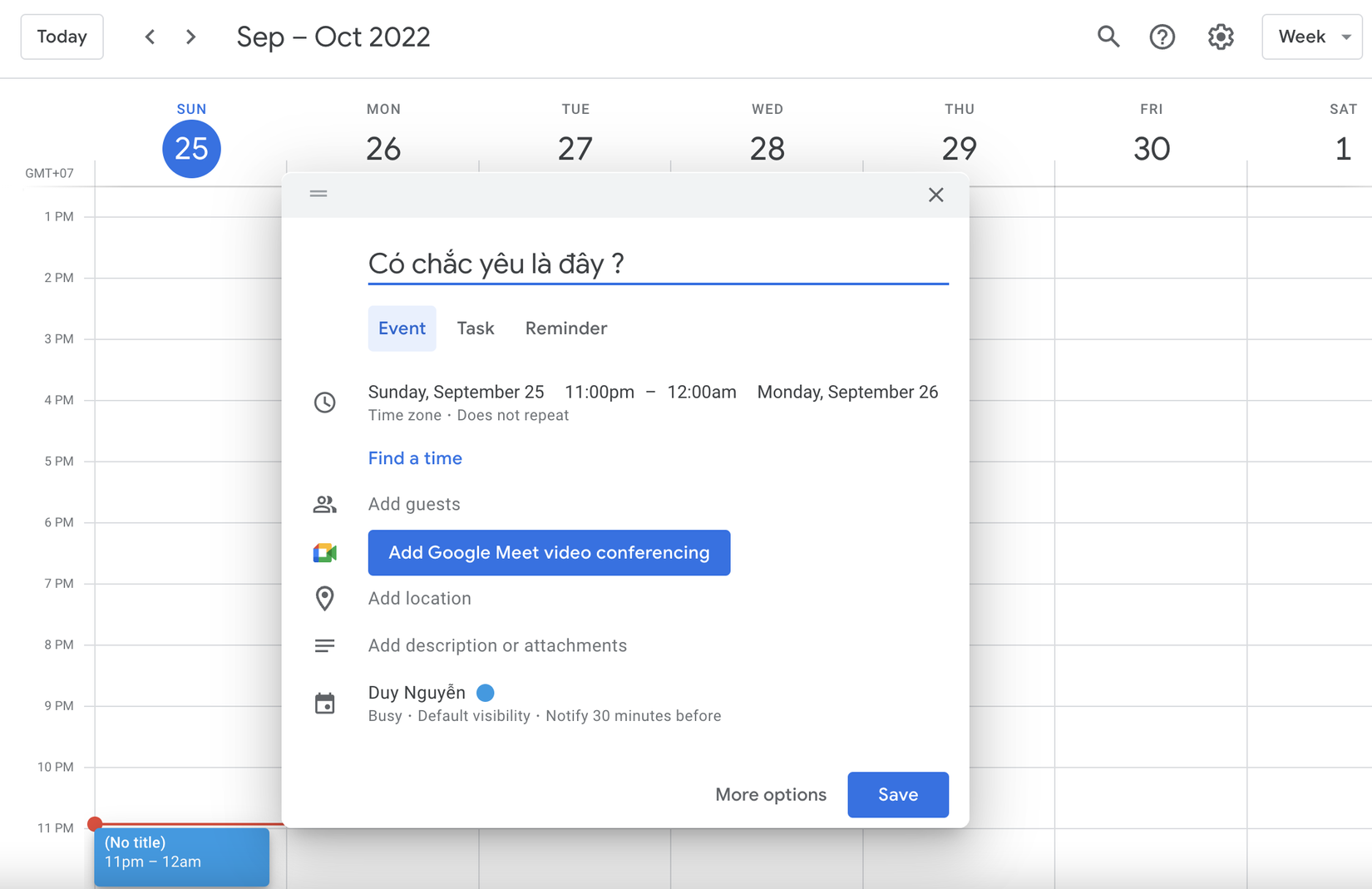Viewport: 1372px width, 889px height.
Task: Go to previous week with back arrow
Action: (x=151, y=37)
